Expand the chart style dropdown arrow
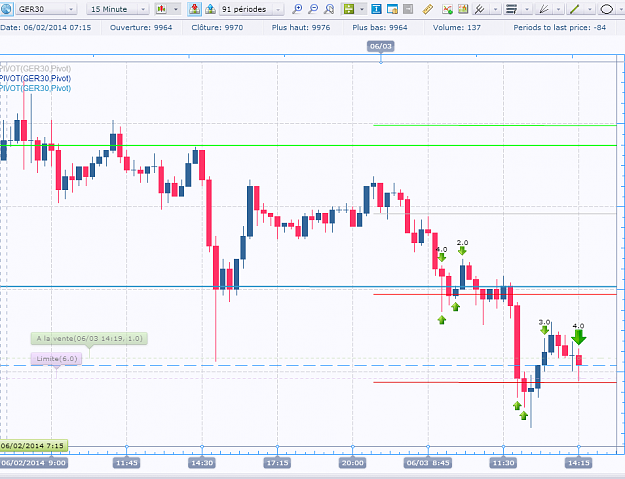This screenshot has width=625, height=479. pyautogui.click(x=175, y=9)
